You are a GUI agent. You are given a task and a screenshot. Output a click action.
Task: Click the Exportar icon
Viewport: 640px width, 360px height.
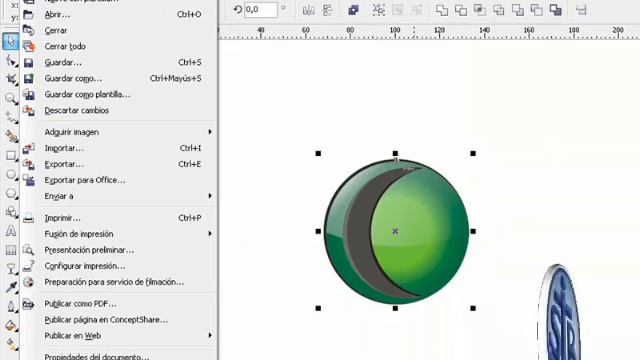(28, 164)
